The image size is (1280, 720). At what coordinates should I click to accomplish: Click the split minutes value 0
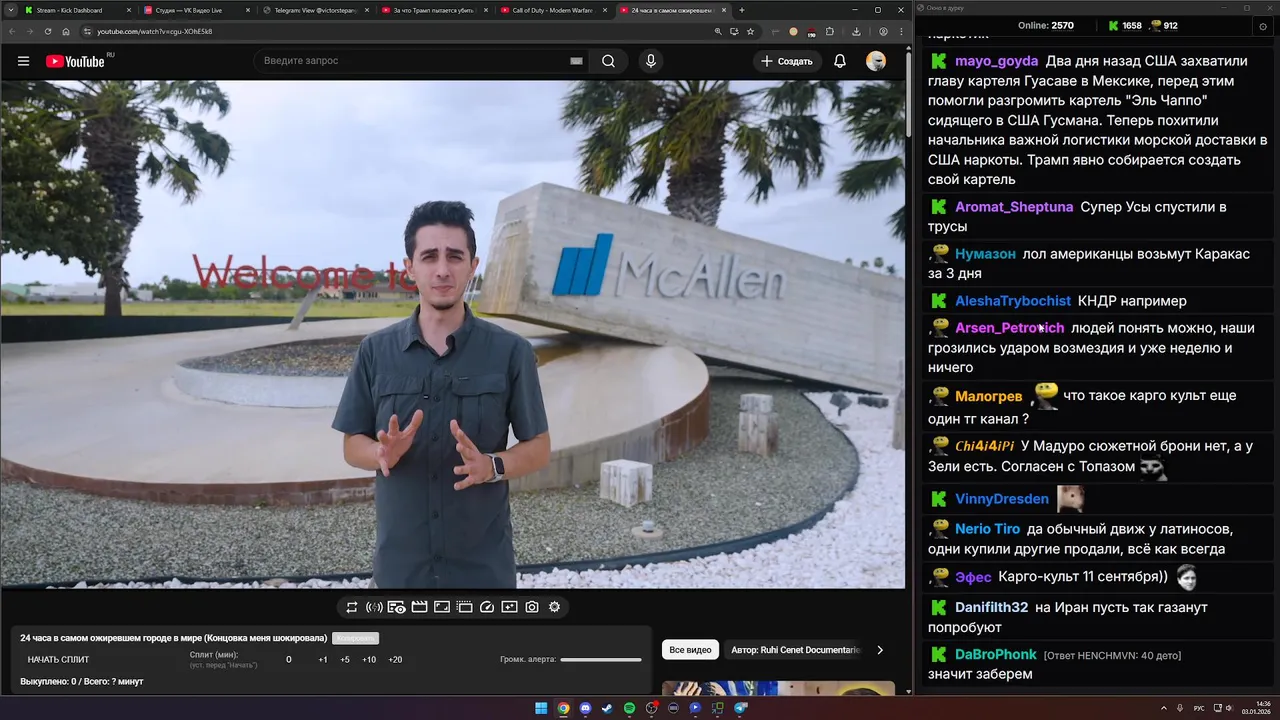pyautogui.click(x=289, y=660)
